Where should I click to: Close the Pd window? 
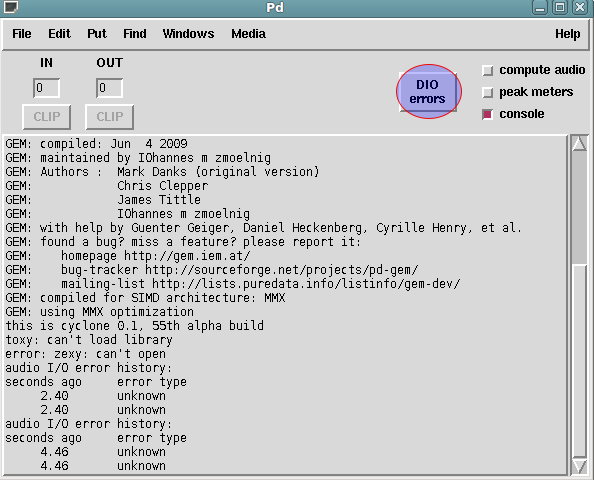pyautogui.click(x=580, y=7)
